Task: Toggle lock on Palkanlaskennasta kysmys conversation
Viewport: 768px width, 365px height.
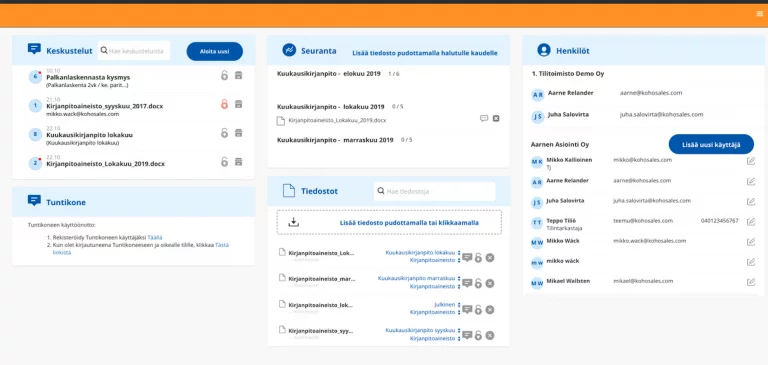Action: click(224, 75)
